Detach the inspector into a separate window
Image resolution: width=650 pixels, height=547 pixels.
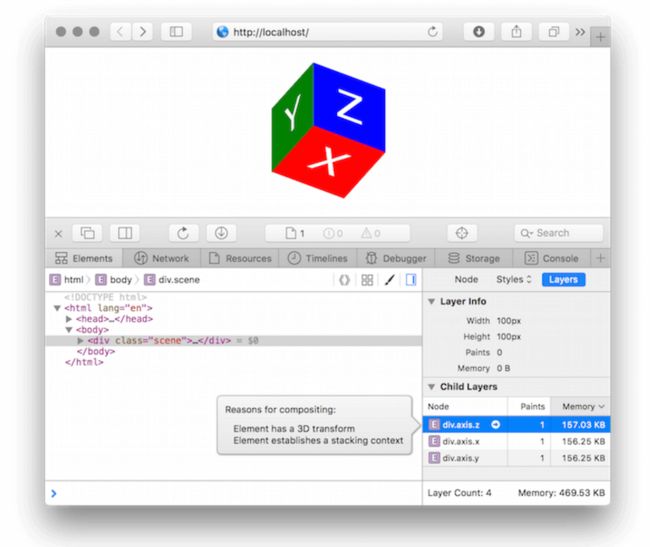(x=87, y=233)
